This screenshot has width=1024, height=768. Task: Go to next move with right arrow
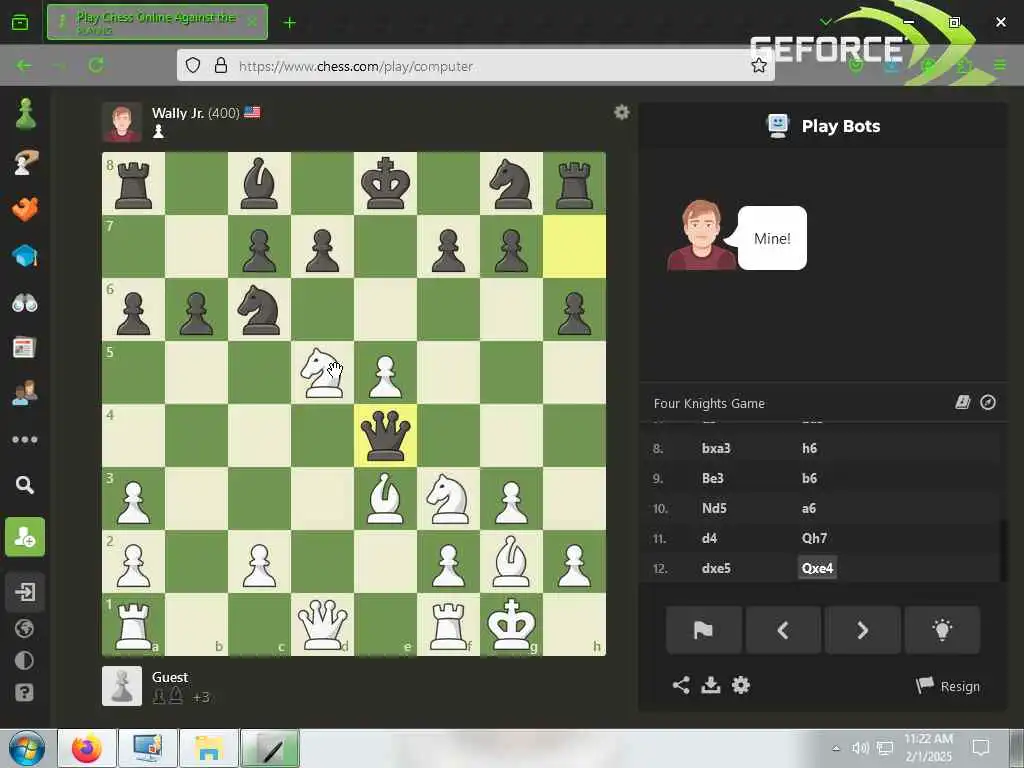click(863, 630)
